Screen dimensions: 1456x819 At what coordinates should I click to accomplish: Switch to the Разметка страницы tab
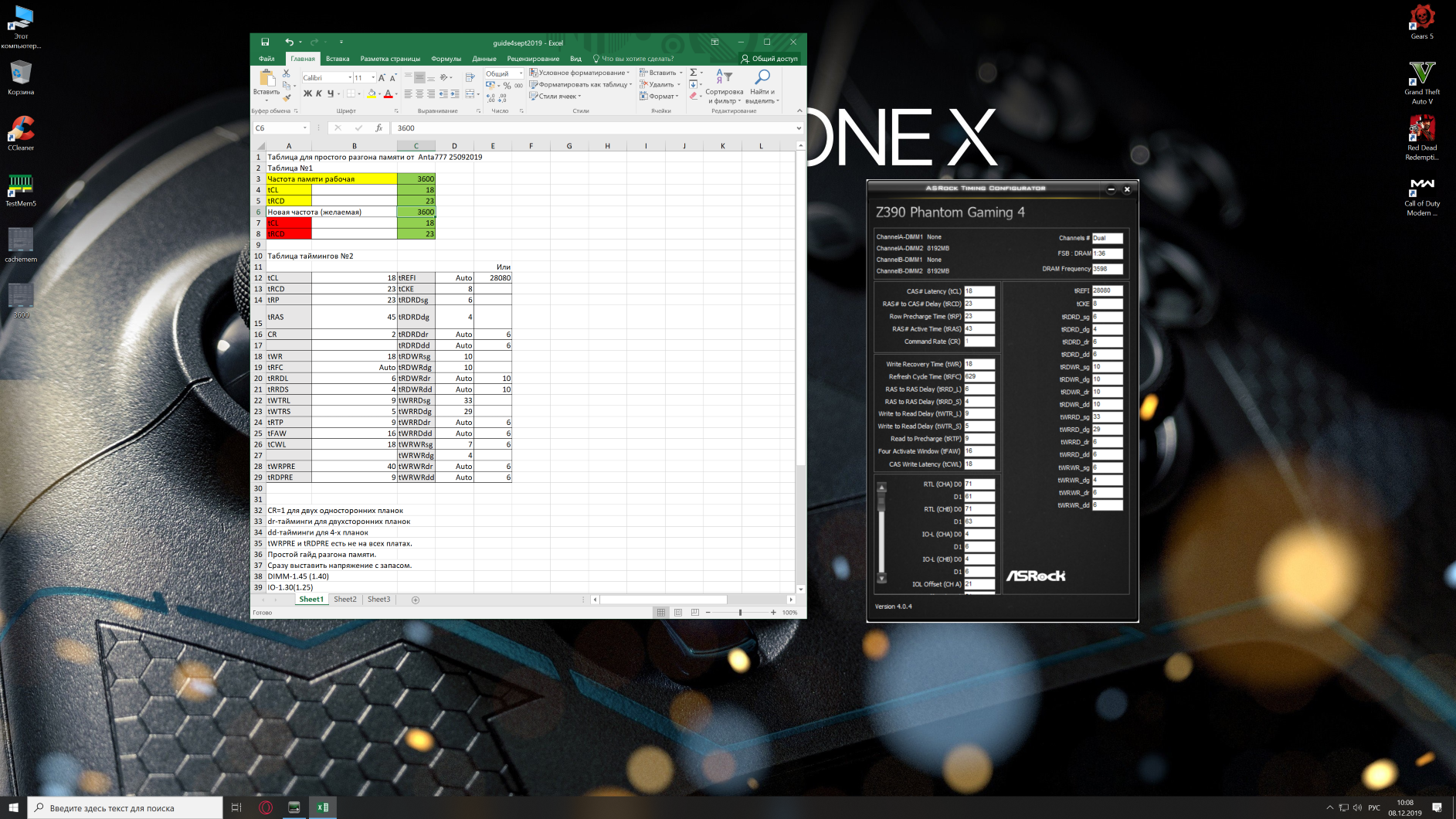click(390, 59)
